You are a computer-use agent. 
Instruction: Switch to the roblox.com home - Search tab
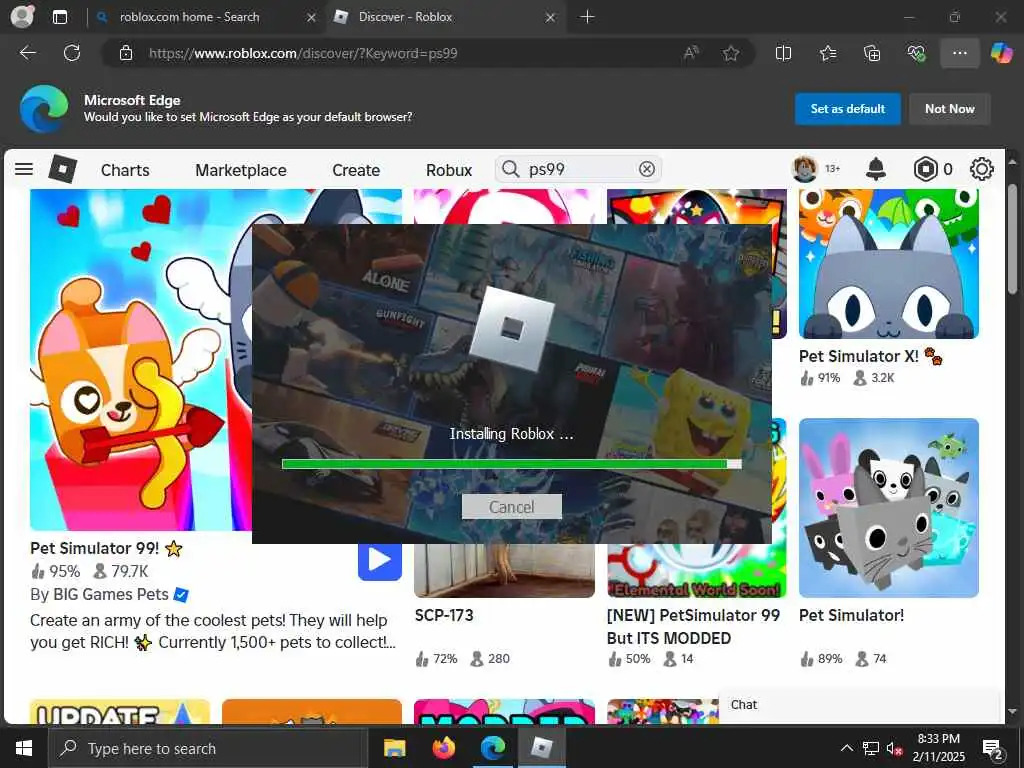189,17
